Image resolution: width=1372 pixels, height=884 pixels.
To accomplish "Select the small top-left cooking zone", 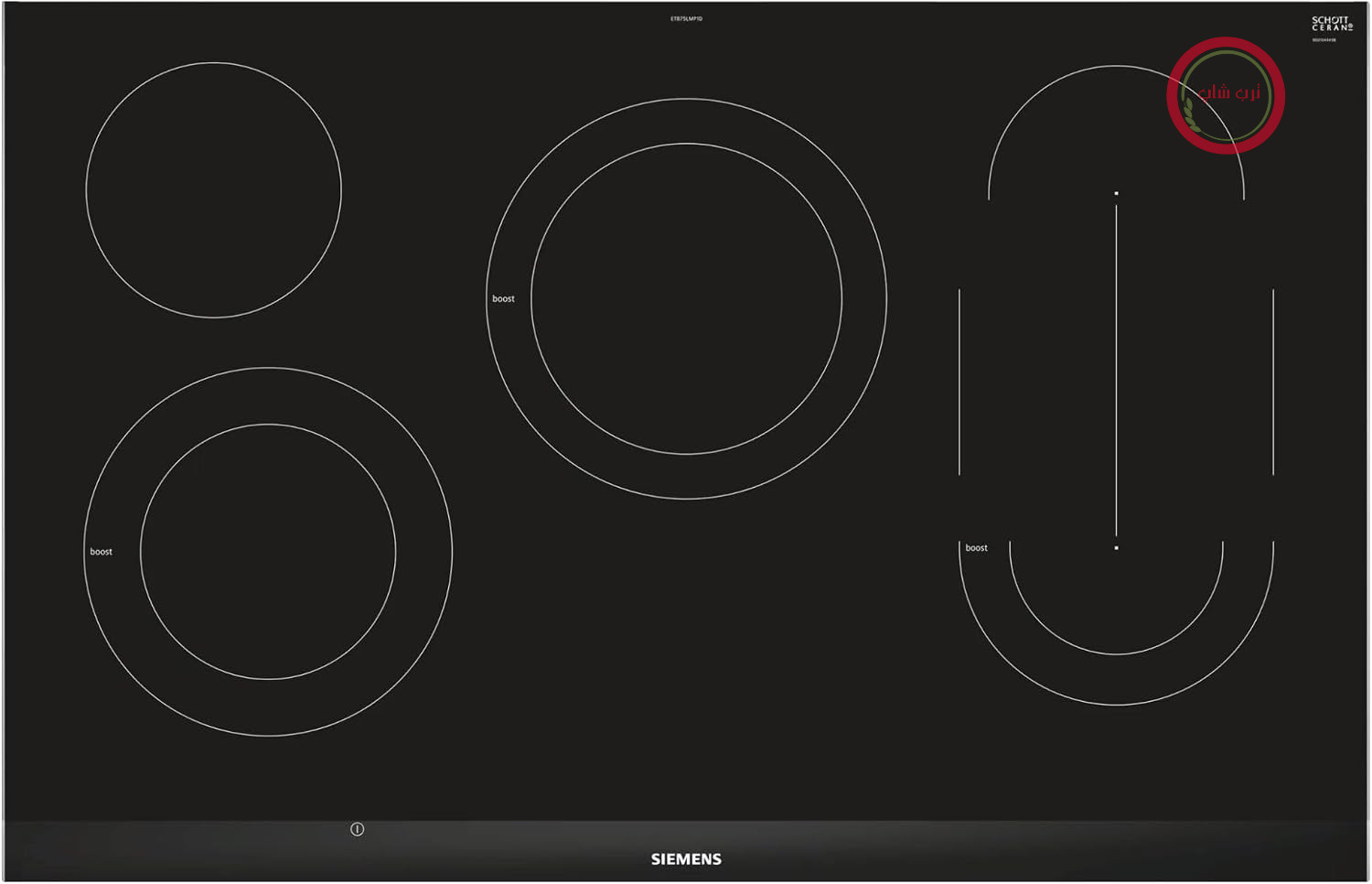I will click(214, 190).
